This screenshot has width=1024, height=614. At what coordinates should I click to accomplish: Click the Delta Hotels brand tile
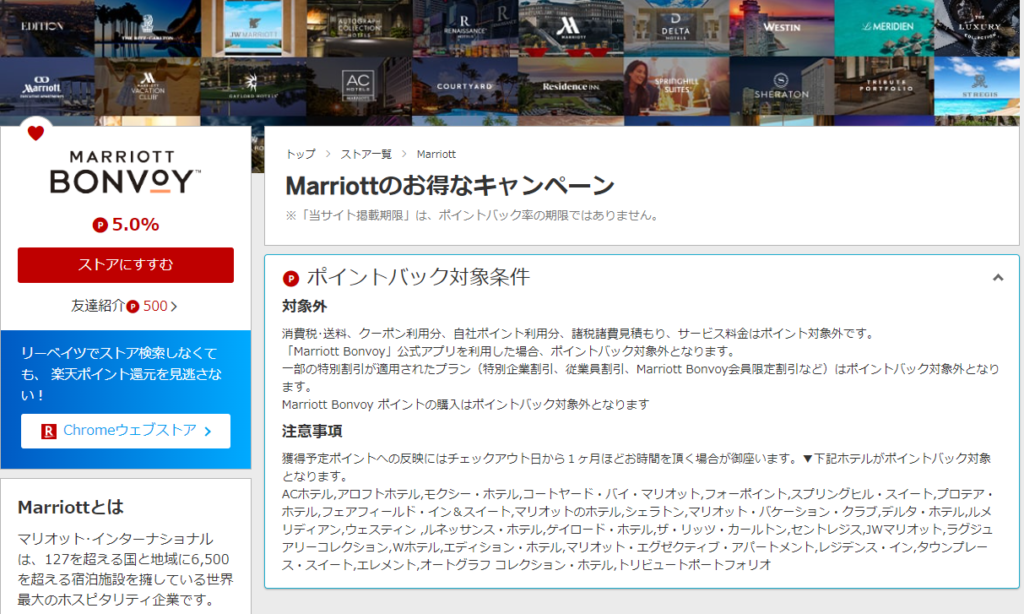click(676, 28)
